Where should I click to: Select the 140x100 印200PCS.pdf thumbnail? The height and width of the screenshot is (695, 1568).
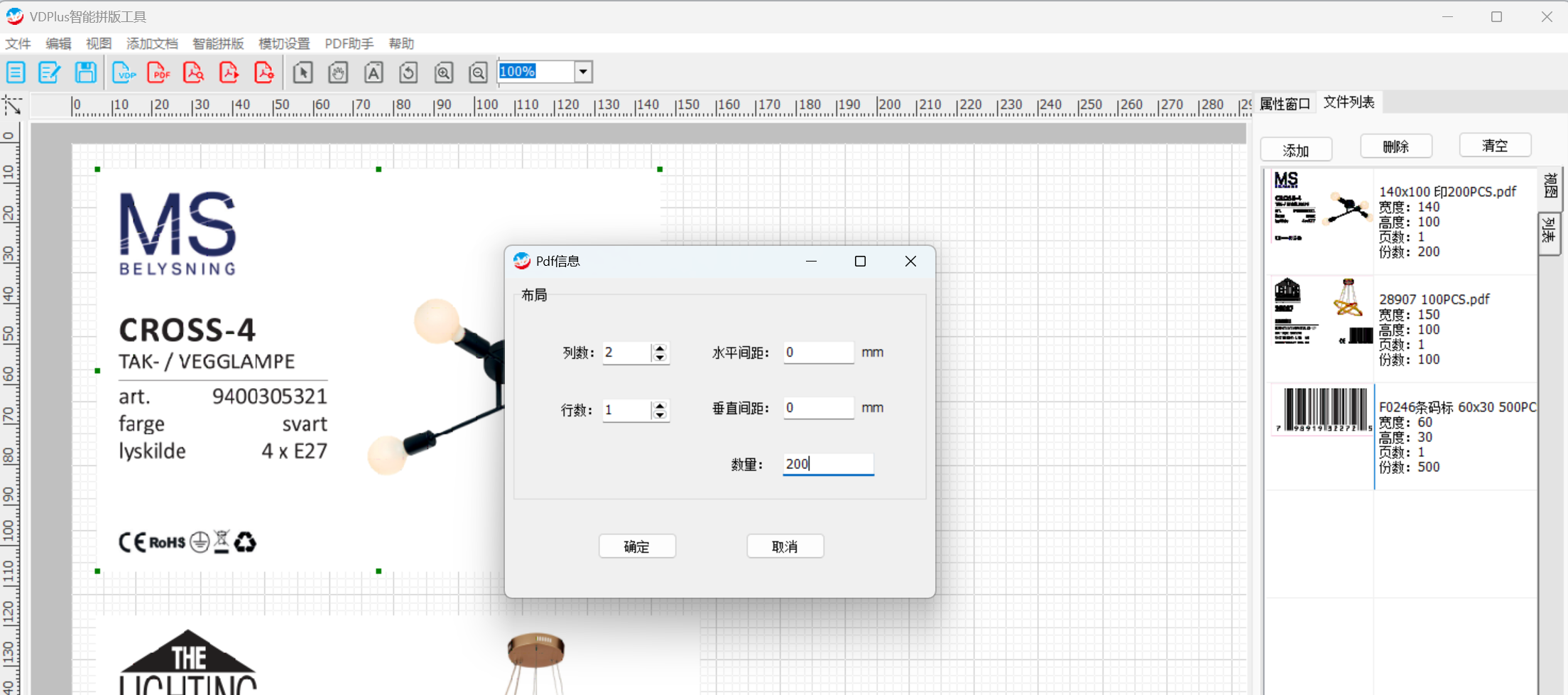(1322, 208)
